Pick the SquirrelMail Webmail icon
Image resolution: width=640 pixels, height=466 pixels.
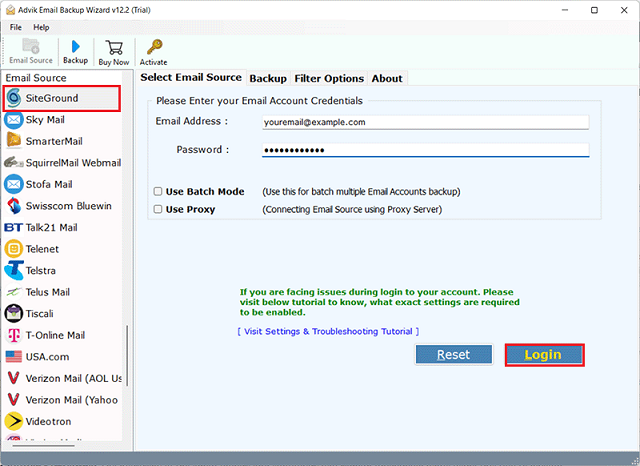click(x=13, y=162)
